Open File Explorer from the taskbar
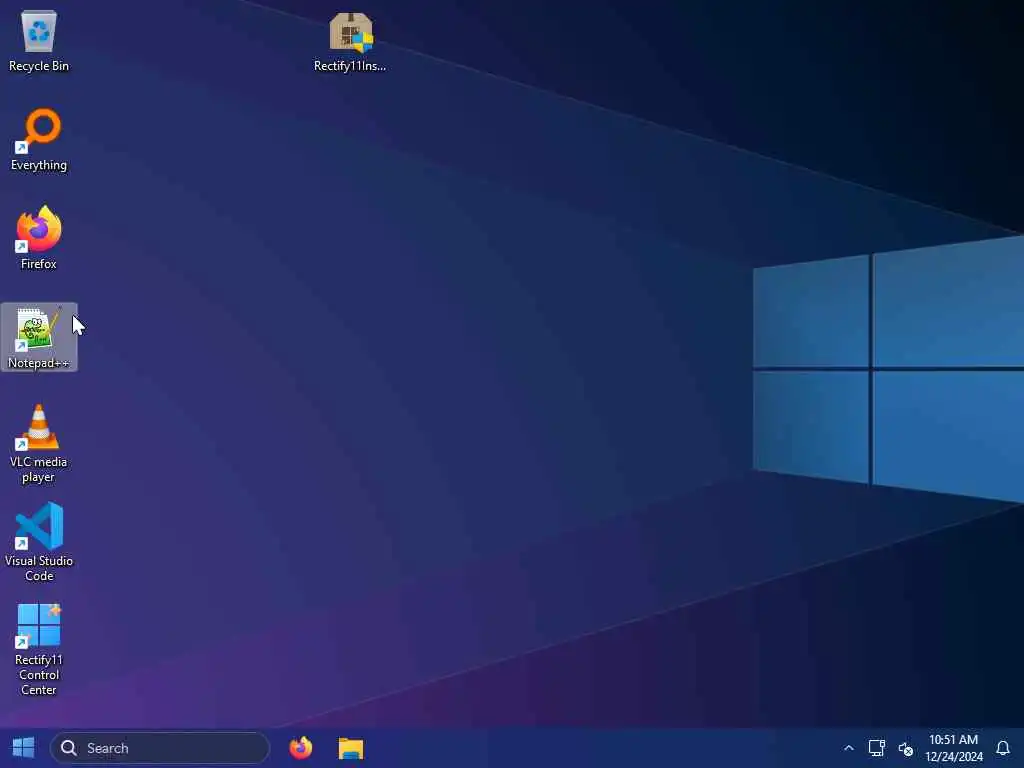This screenshot has width=1024, height=768. point(351,748)
